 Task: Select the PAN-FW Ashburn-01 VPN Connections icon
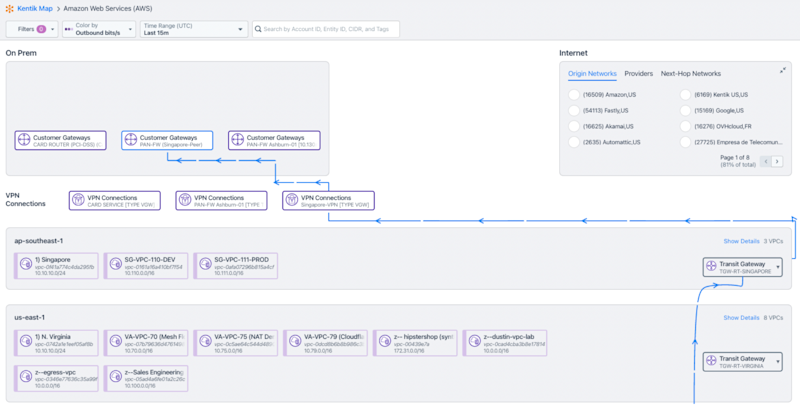click(x=184, y=200)
